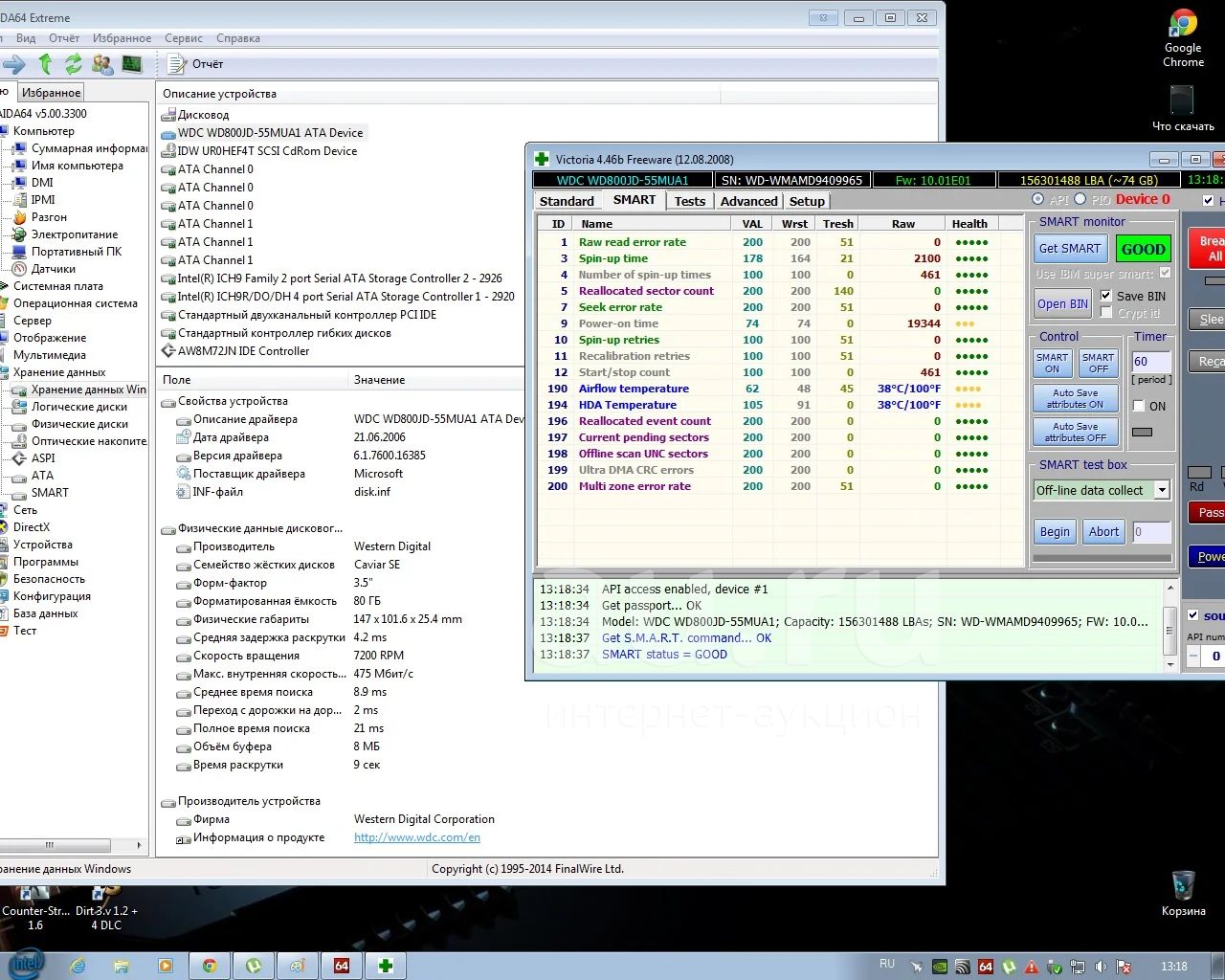
Task: Switch to the Избранное tab in AIDA64
Action: (51, 93)
